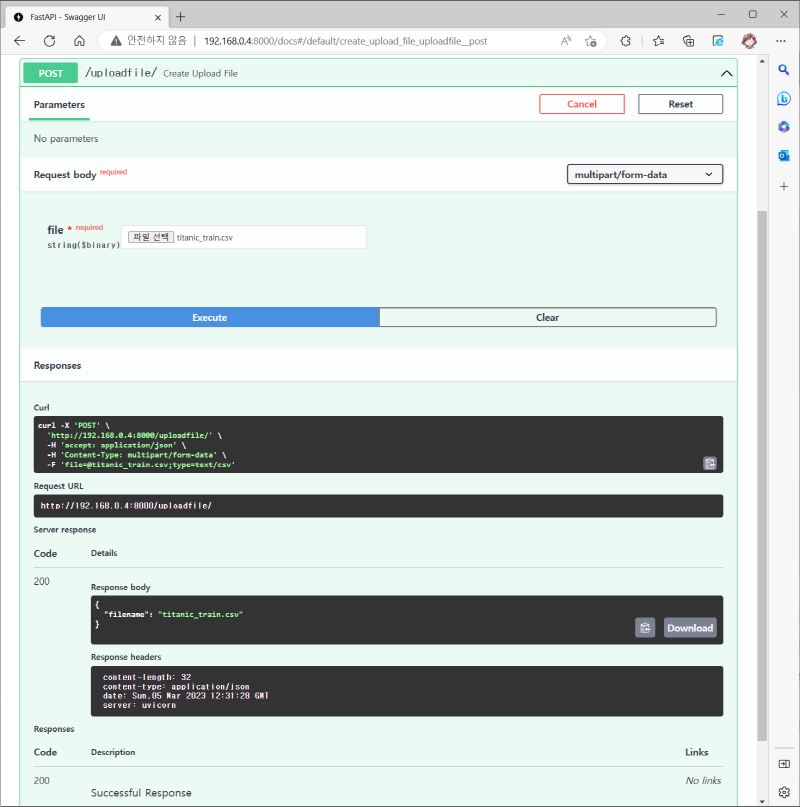The width and height of the screenshot is (800, 807).
Task: Open the favorites list
Action: click(x=658, y=41)
